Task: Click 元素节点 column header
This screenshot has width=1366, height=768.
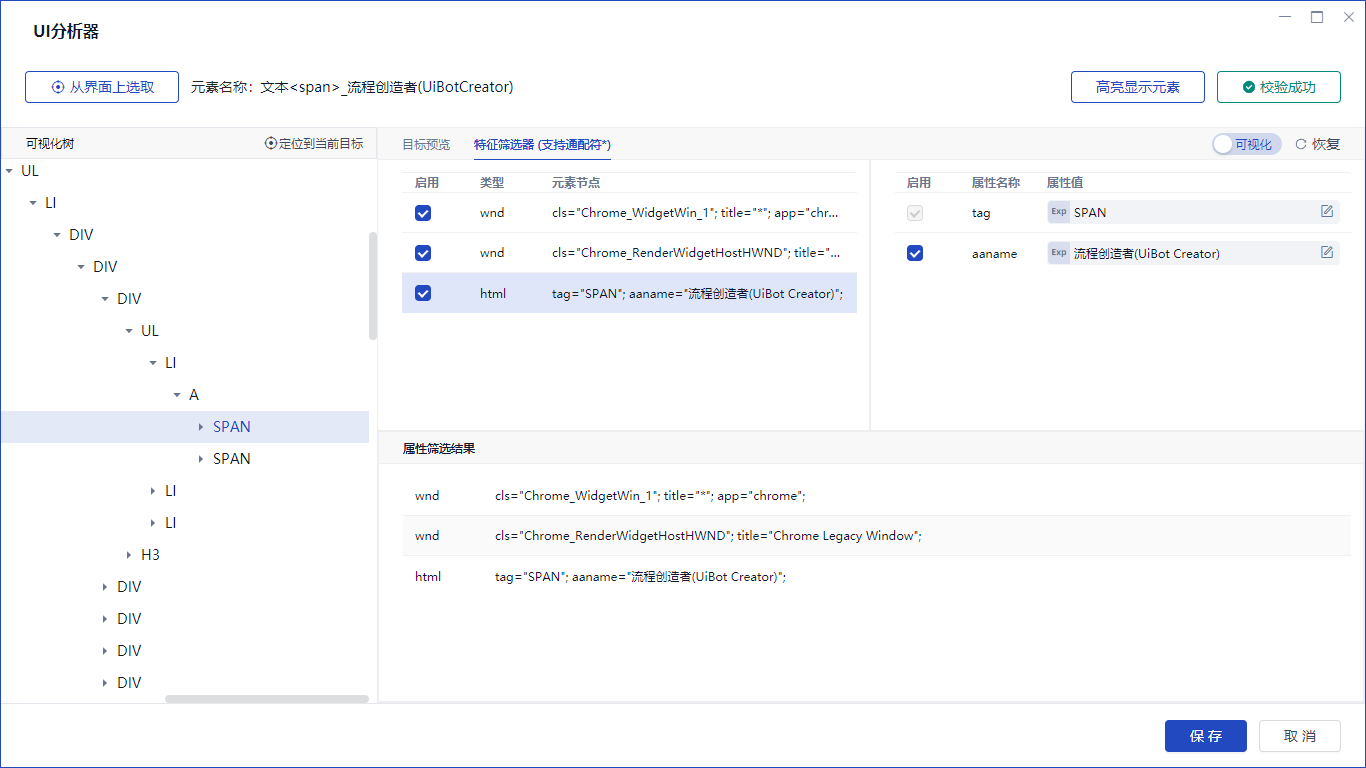Action: pos(576,183)
